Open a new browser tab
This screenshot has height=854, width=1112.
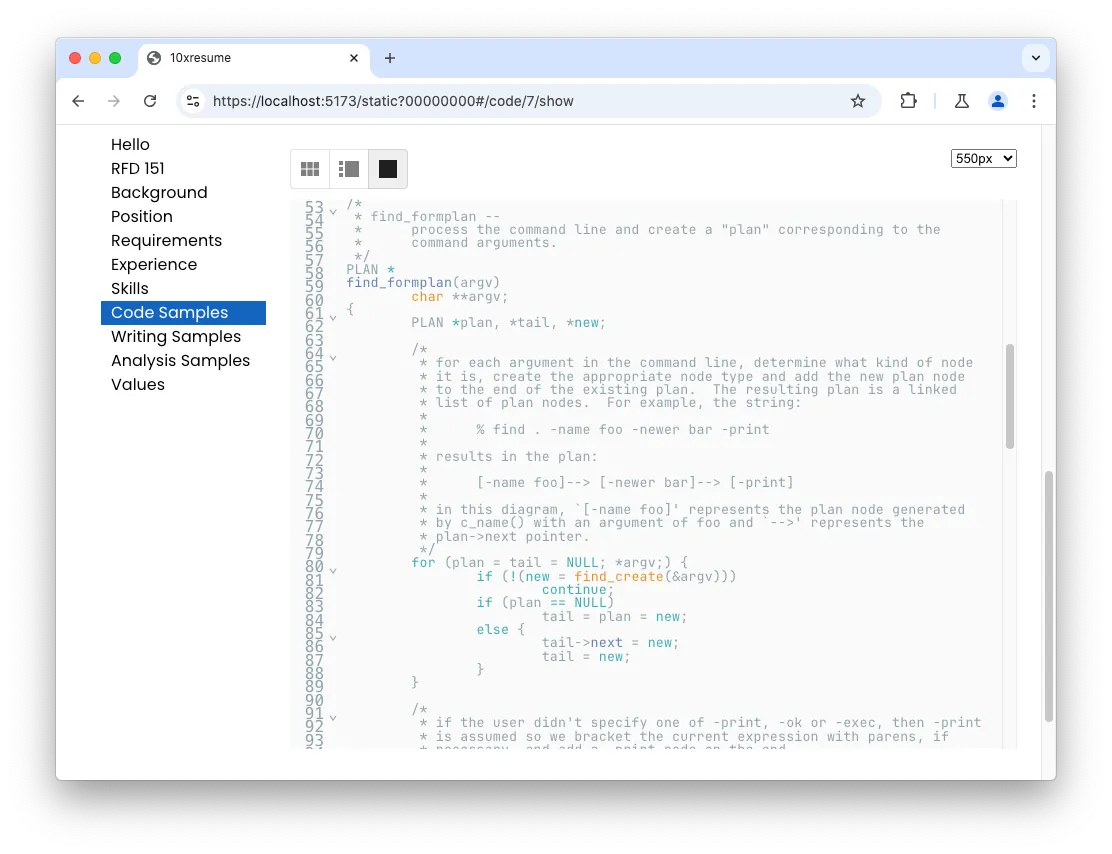click(390, 58)
